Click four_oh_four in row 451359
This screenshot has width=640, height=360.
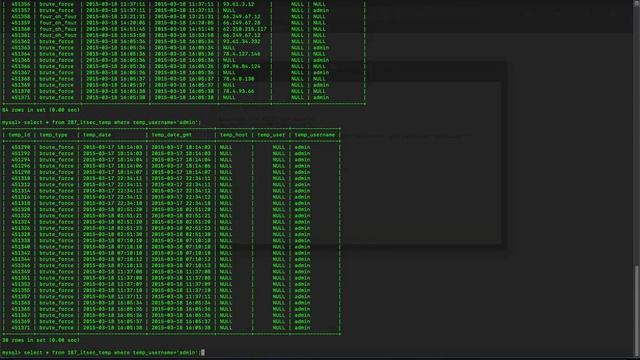point(58,23)
